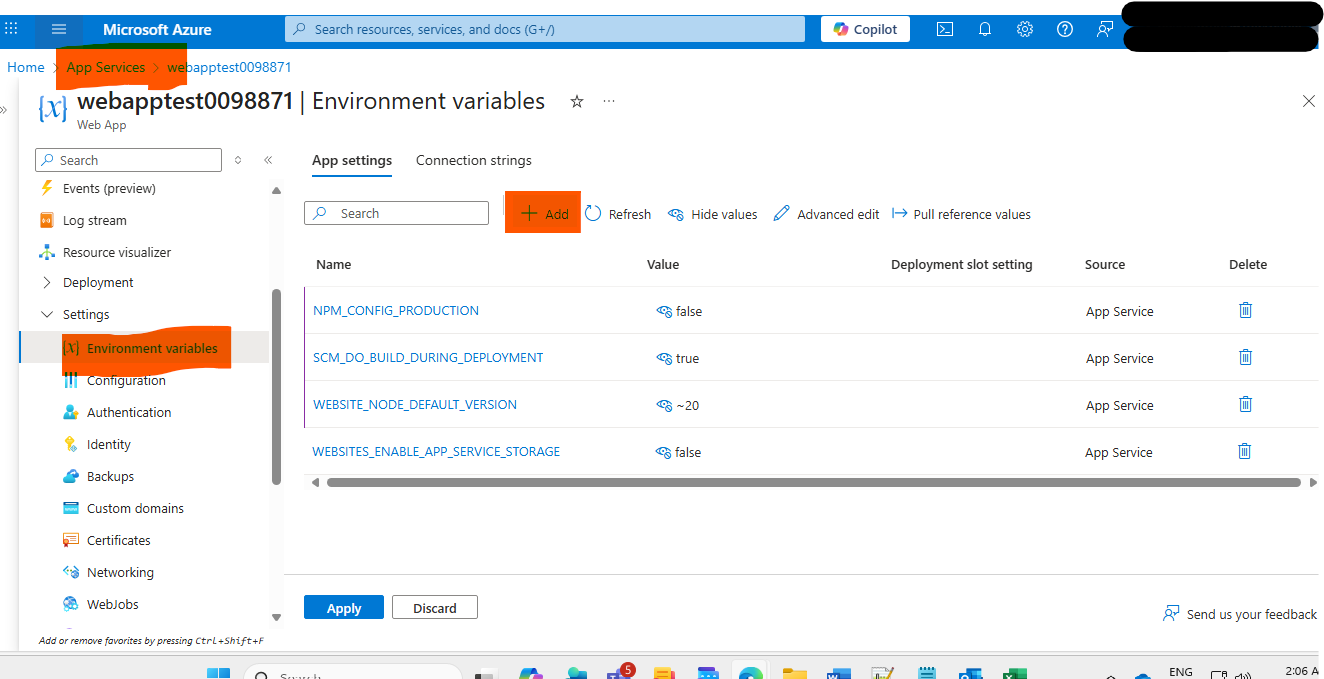Open Backups in the sidebar
This screenshot has height=679, width=1324.
coord(110,476)
